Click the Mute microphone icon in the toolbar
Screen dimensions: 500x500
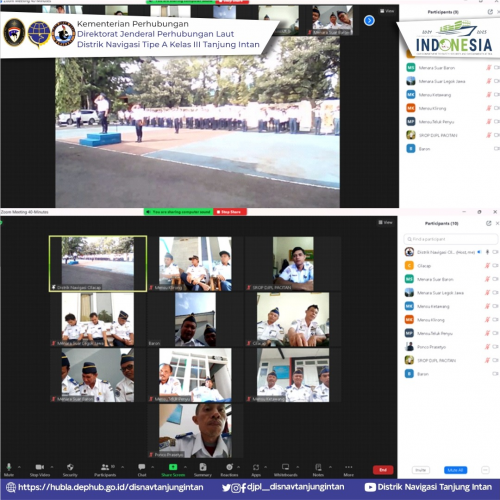click(9, 467)
